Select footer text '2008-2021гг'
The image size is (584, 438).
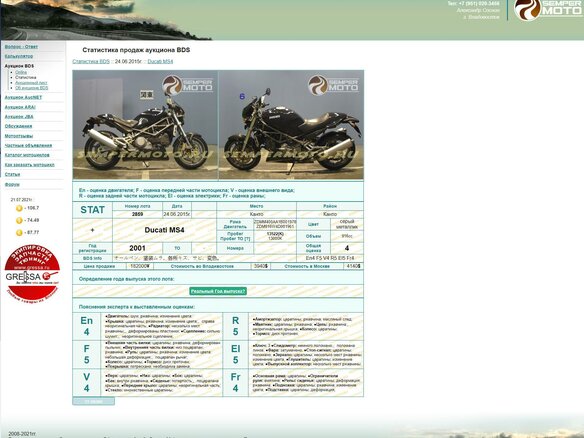click(x=22, y=434)
